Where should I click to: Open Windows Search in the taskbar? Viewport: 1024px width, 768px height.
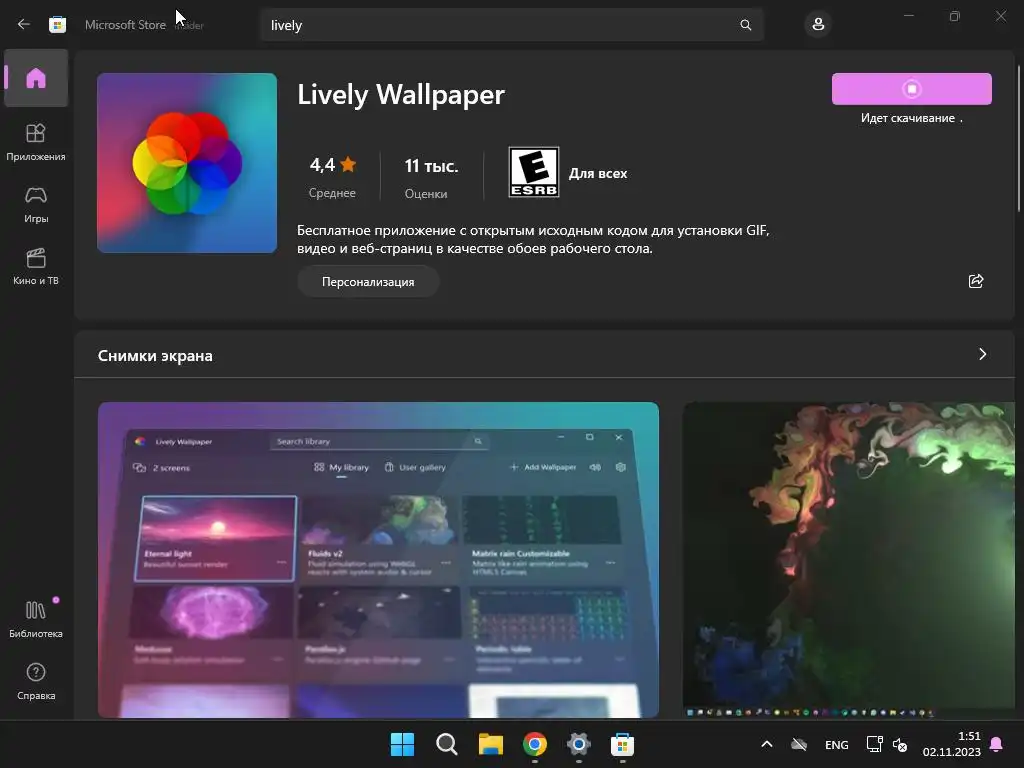(x=447, y=744)
